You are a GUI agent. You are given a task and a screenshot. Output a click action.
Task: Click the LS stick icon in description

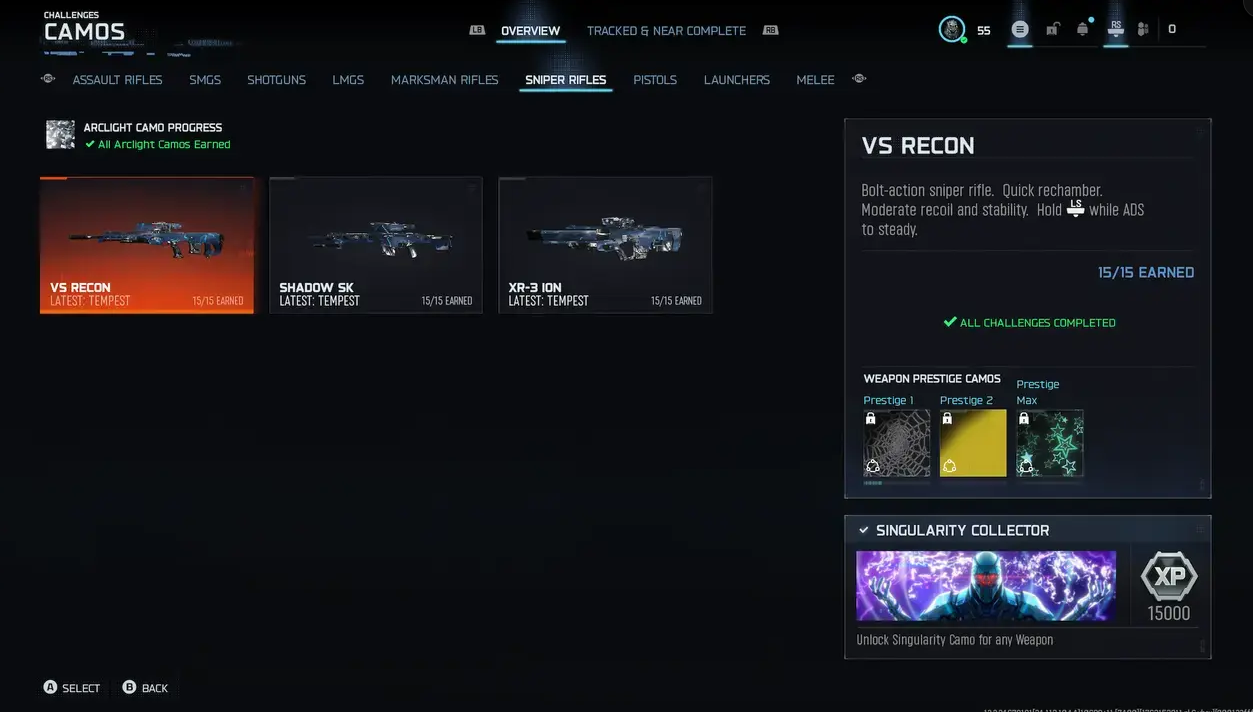point(1076,209)
